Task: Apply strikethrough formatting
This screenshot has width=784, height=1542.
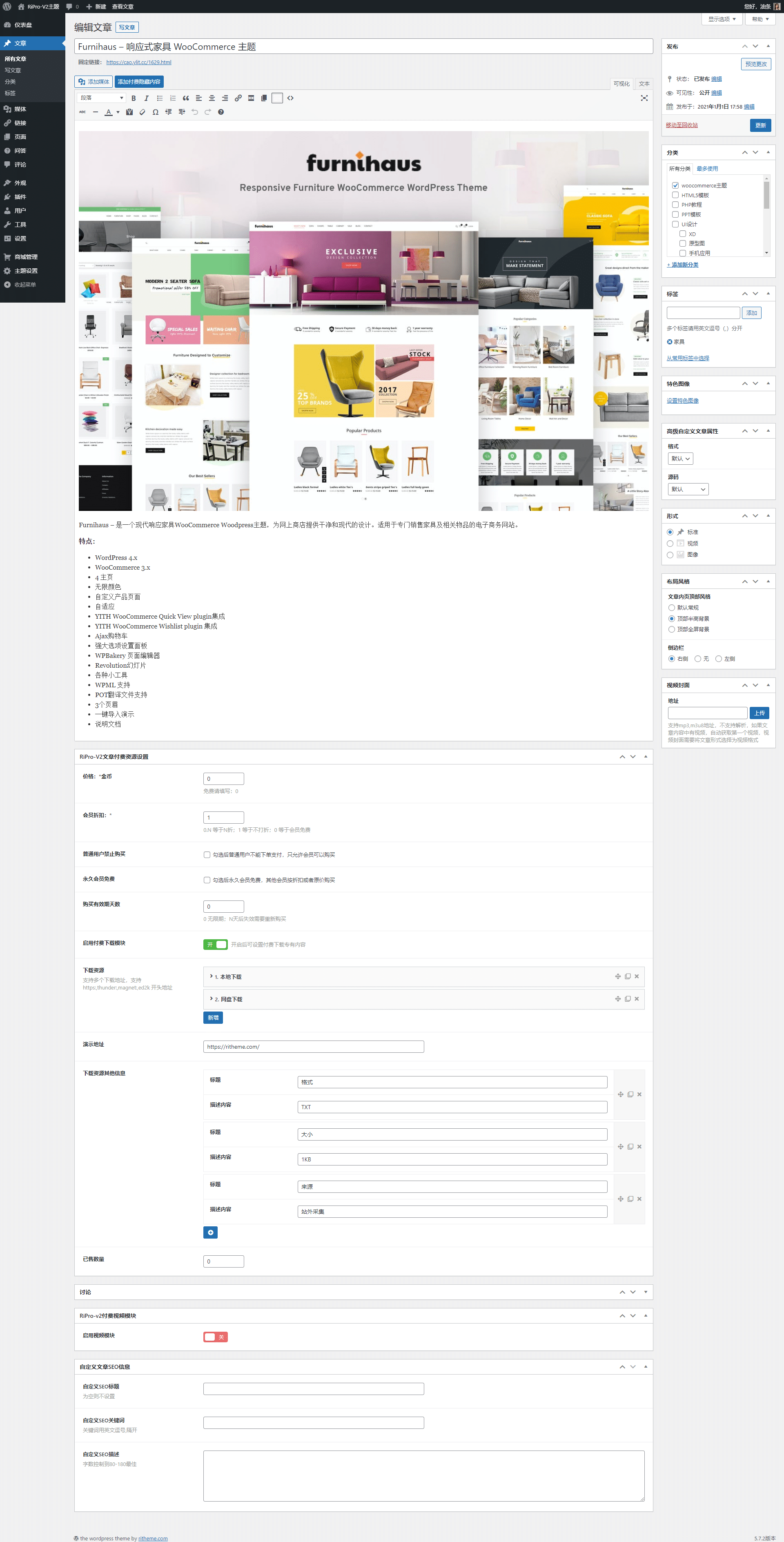Action: coord(82,112)
